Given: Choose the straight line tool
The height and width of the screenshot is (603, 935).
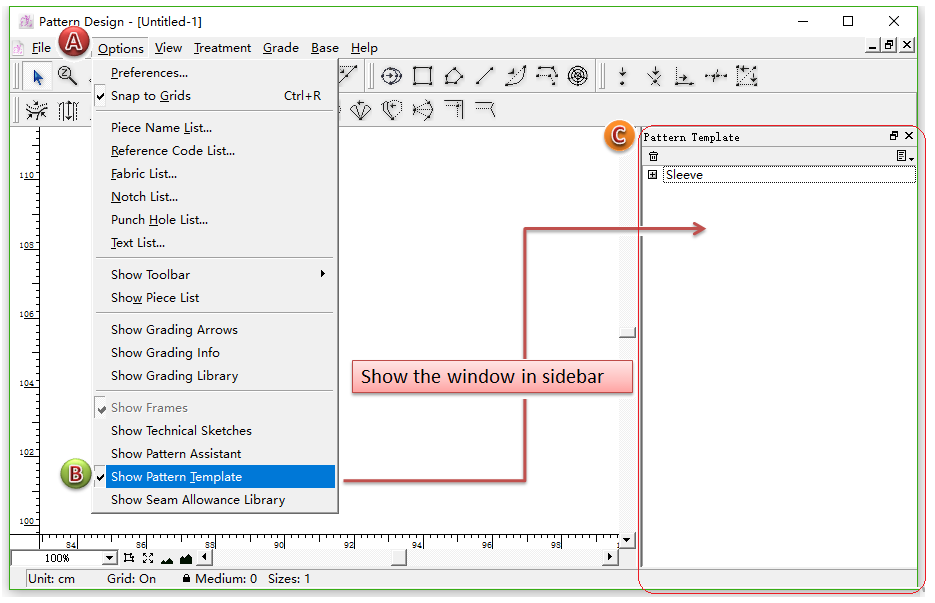Looking at the screenshot, I should tap(484, 76).
